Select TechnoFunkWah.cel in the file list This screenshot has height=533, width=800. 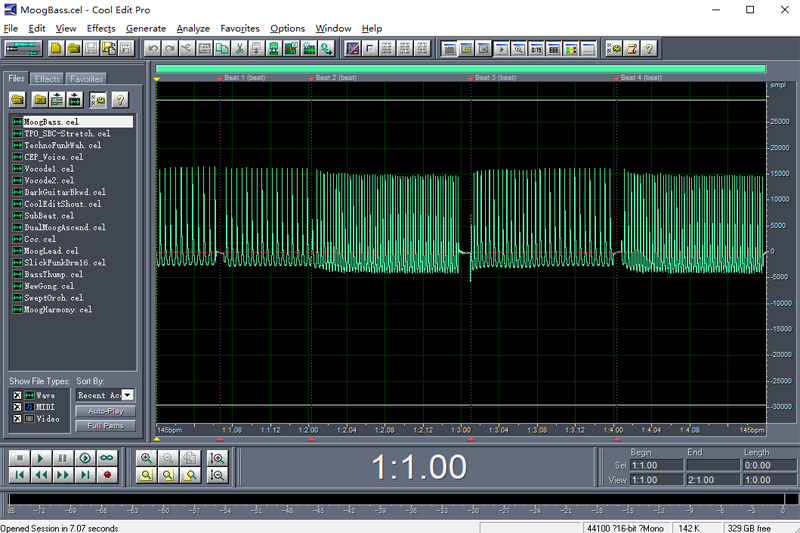[x=63, y=145]
